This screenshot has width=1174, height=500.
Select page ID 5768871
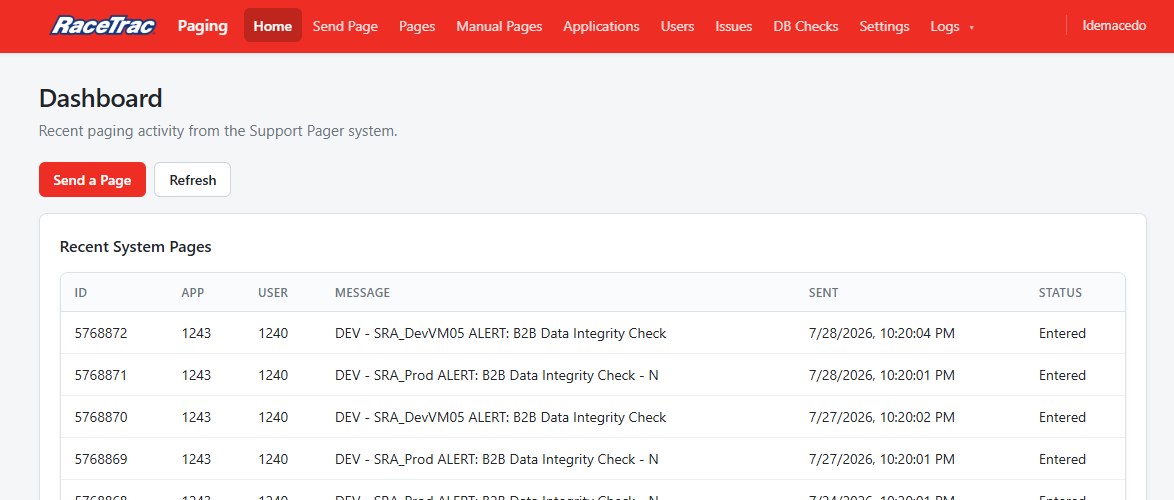[x=101, y=375]
